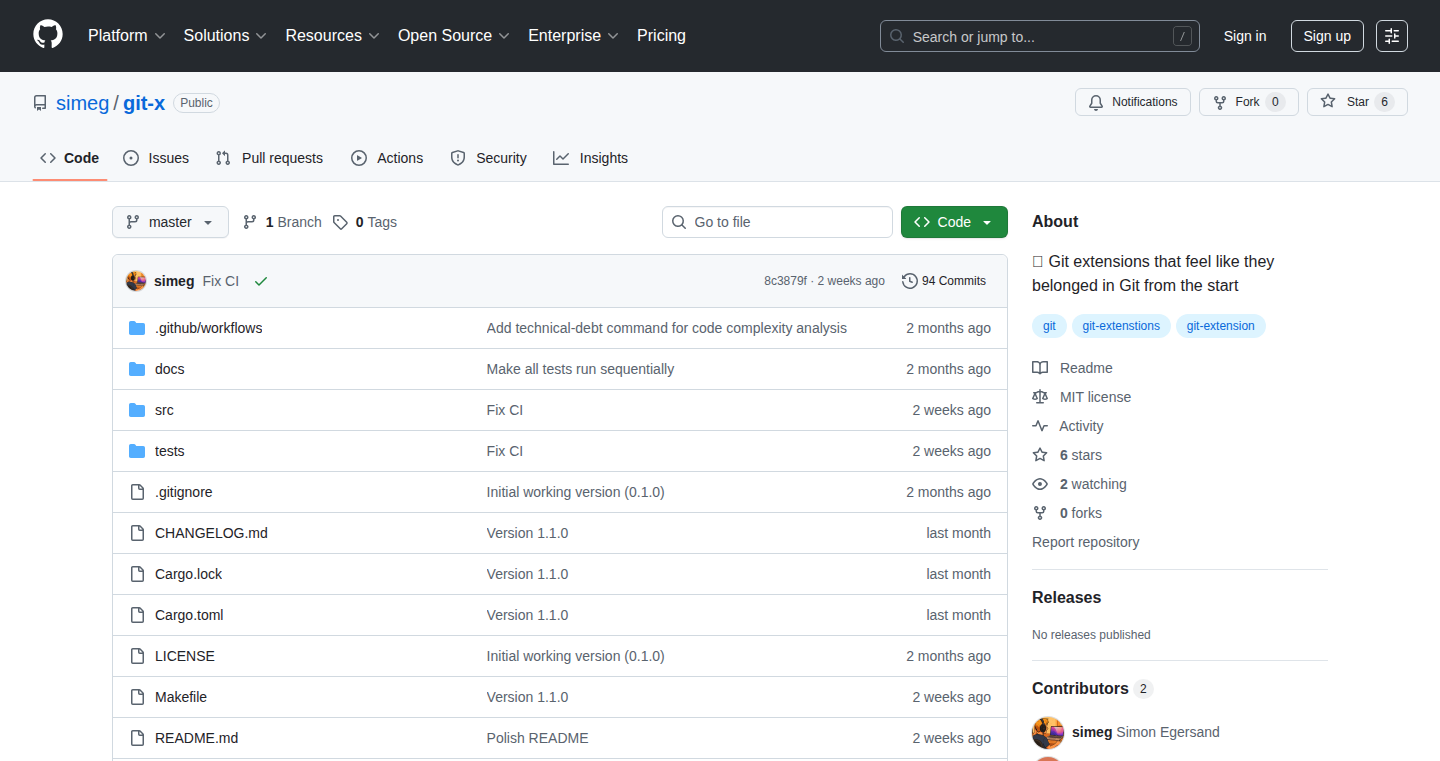Screen dimensions: 1440x761
Task: Open the CHANGELOG.md file
Action: [x=211, y=533]
